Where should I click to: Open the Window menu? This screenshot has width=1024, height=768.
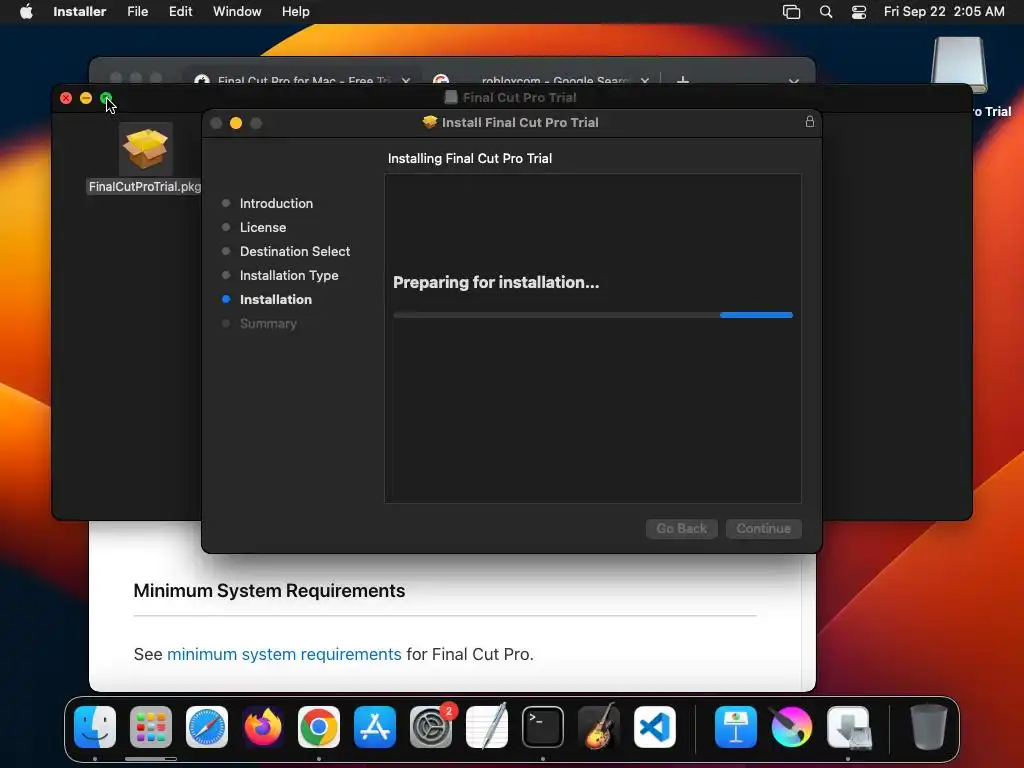(237, 11)
